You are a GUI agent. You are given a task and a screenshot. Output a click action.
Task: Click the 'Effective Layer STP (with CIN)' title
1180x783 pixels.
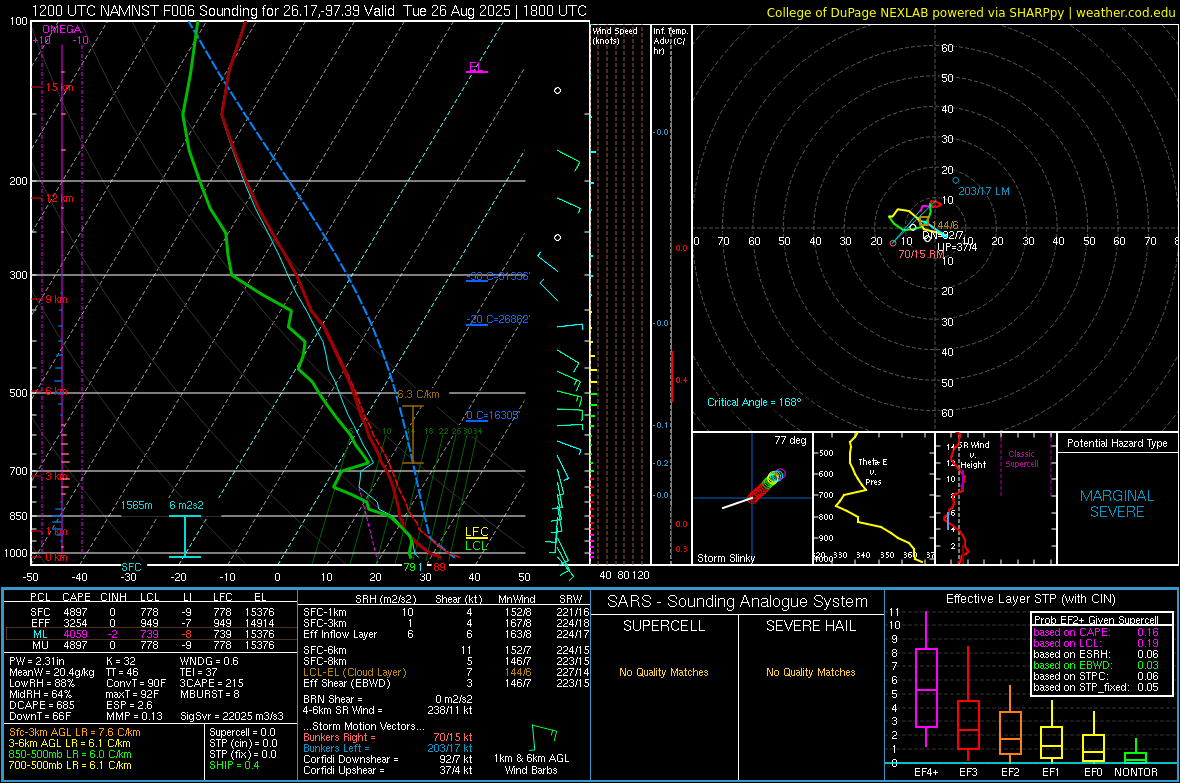[x=1030, y=599]
